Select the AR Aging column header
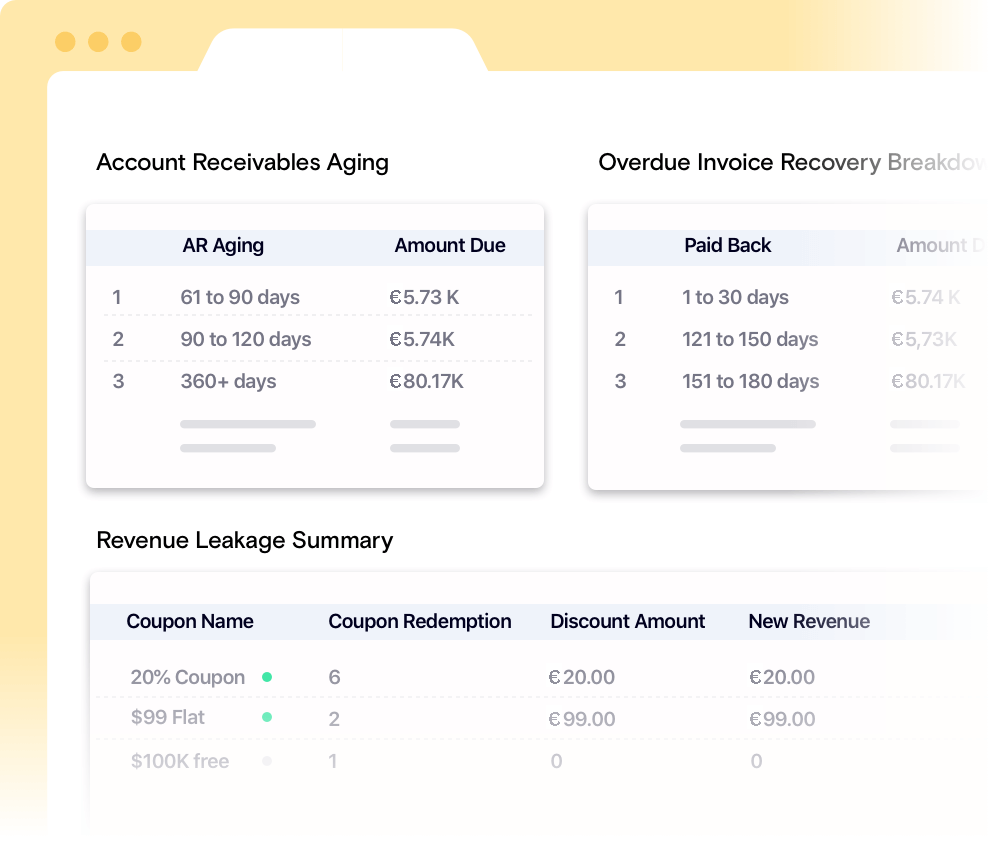Viewport: 1008px width, 856px height. (x=222, y=245)
